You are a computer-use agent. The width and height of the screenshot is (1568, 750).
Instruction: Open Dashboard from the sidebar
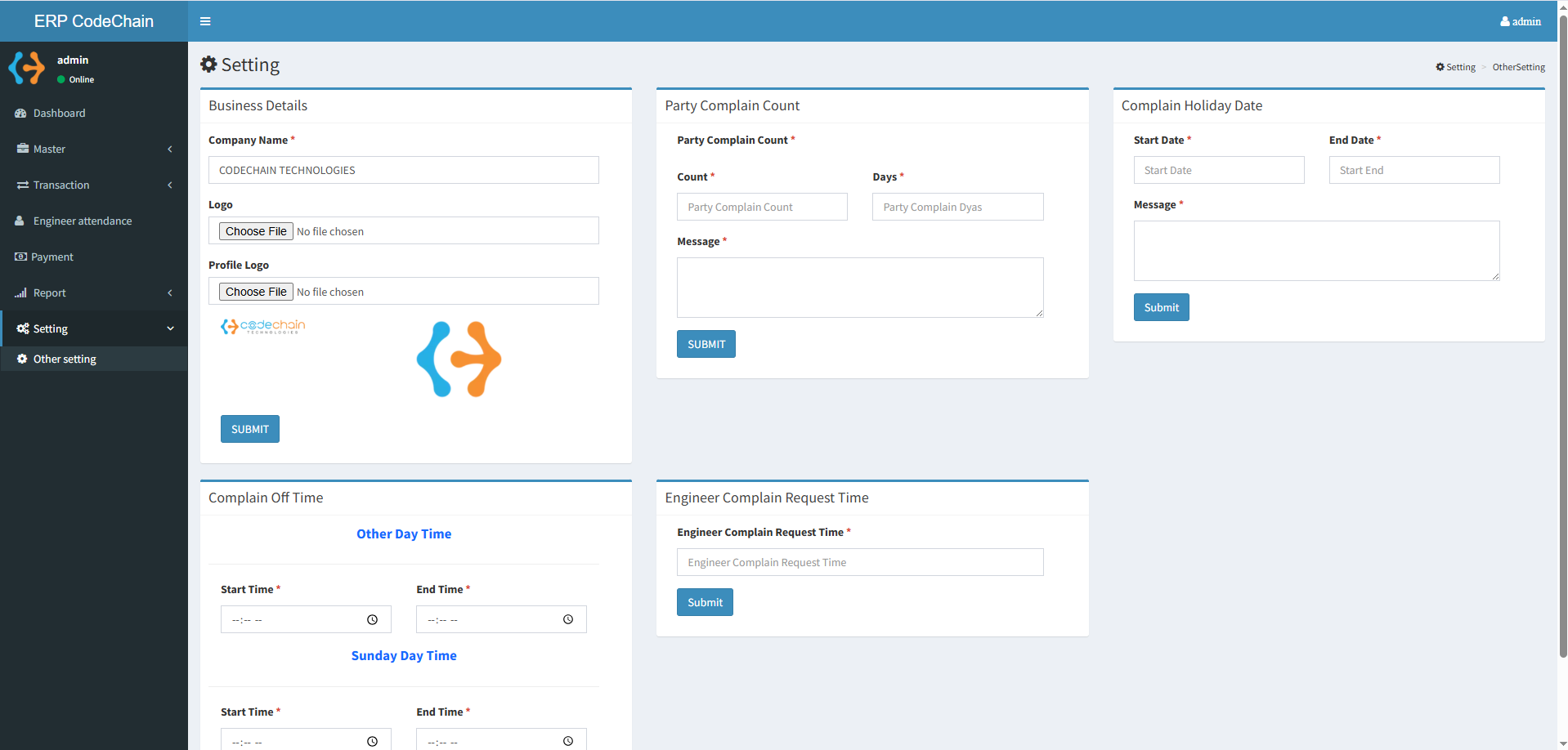[59, 113]
